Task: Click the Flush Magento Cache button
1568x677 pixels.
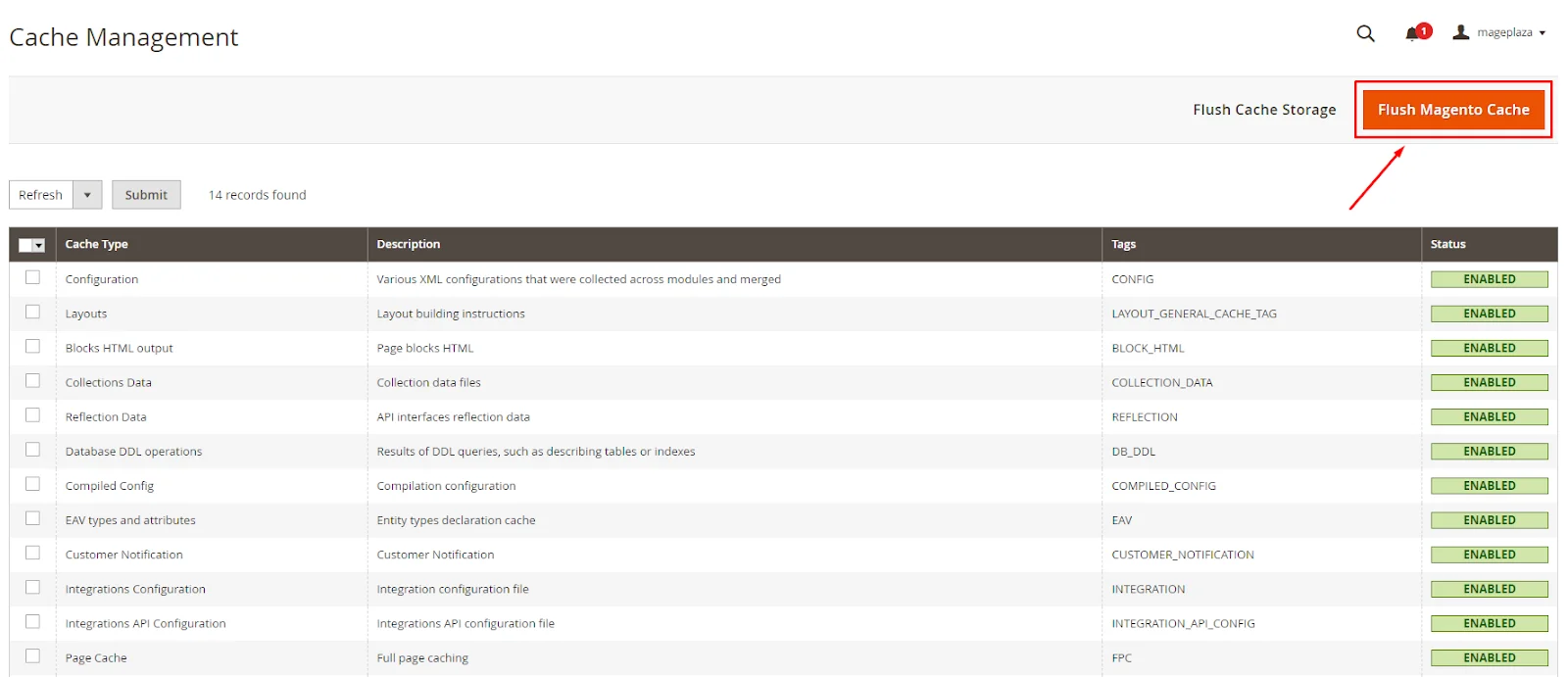Action: click(1452, 110)
